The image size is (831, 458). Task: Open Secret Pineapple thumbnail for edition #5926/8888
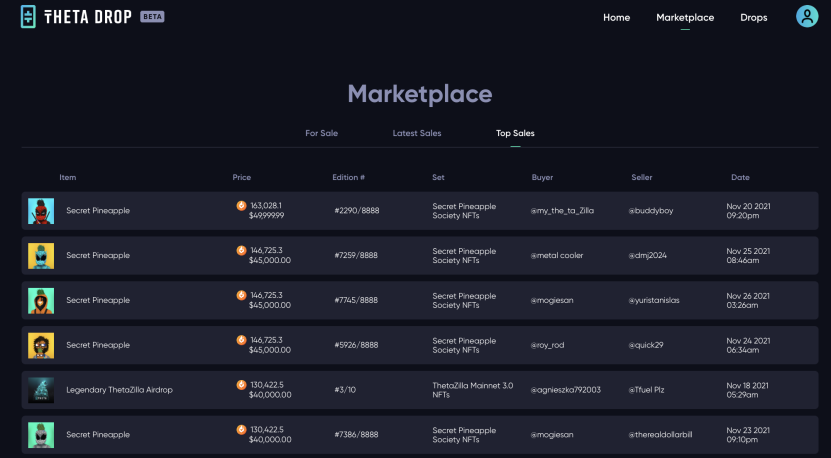[41, 346]
